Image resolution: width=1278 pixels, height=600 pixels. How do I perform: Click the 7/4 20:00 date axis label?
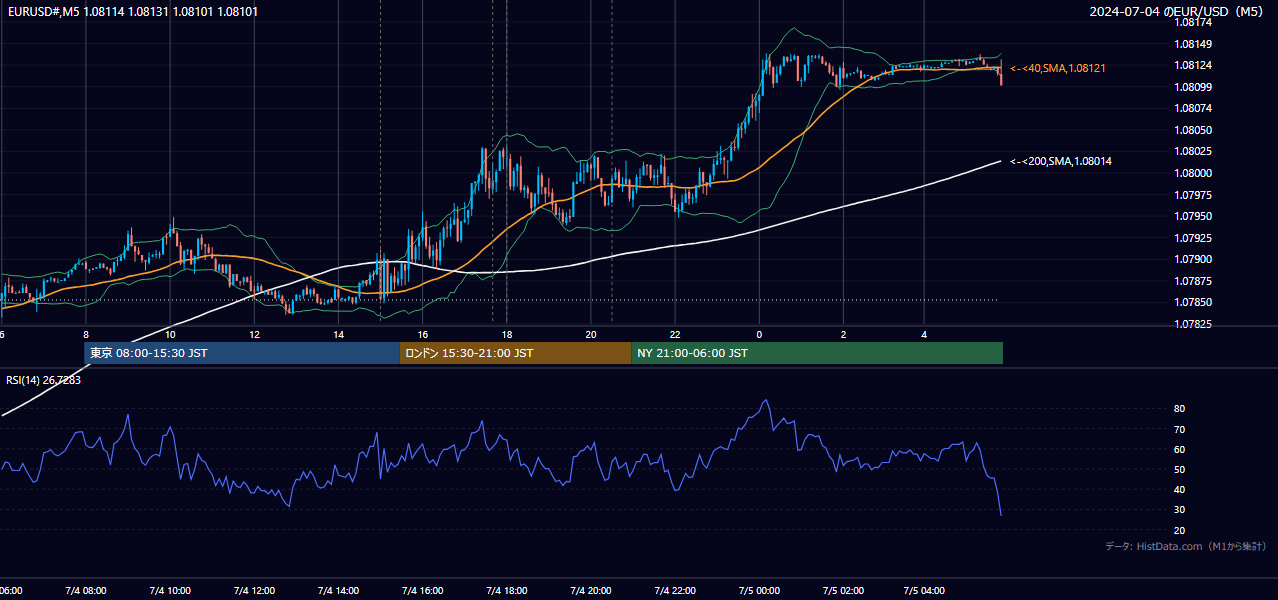[x=590, y=590]
